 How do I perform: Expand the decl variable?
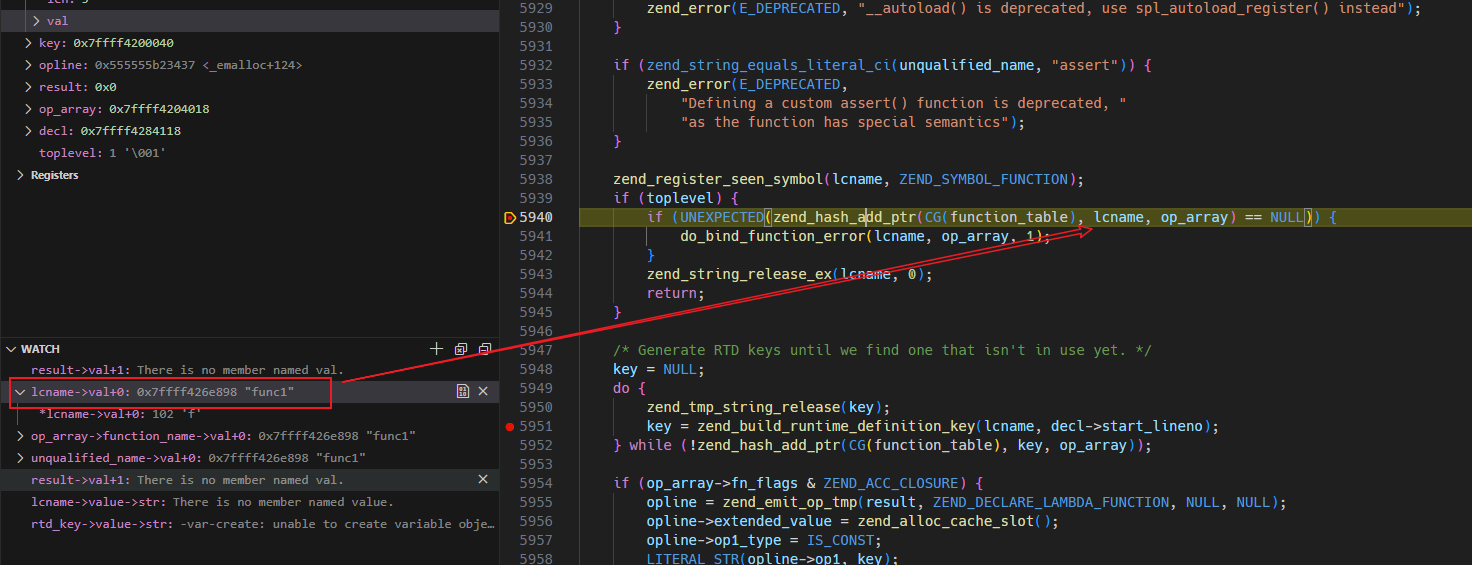28,131
